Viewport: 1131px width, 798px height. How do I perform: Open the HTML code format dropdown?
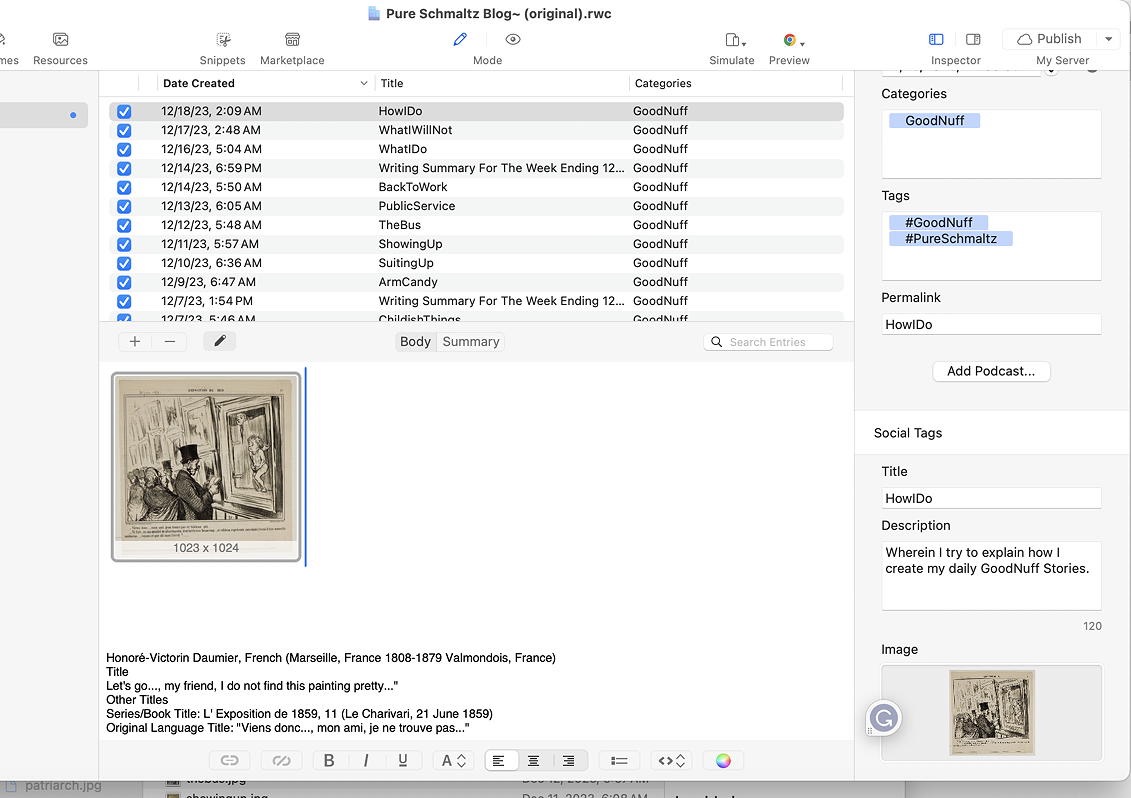tap(672, 760)
